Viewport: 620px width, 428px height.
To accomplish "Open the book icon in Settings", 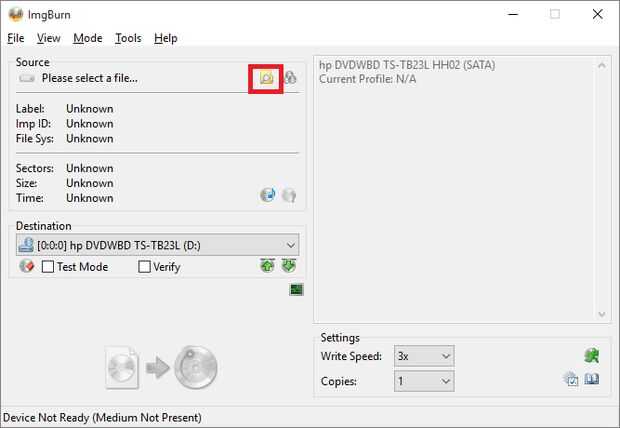I will click(x=592, y=379).
